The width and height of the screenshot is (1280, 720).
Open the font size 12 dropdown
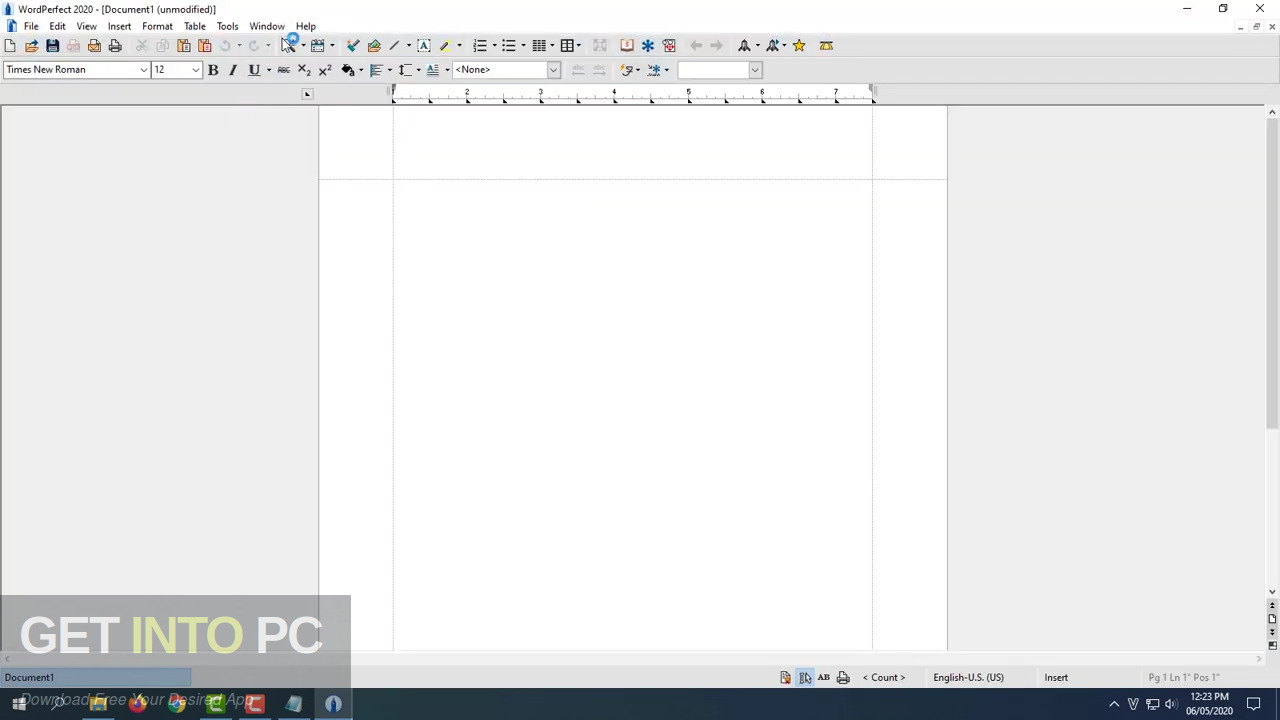coord(195,70)
